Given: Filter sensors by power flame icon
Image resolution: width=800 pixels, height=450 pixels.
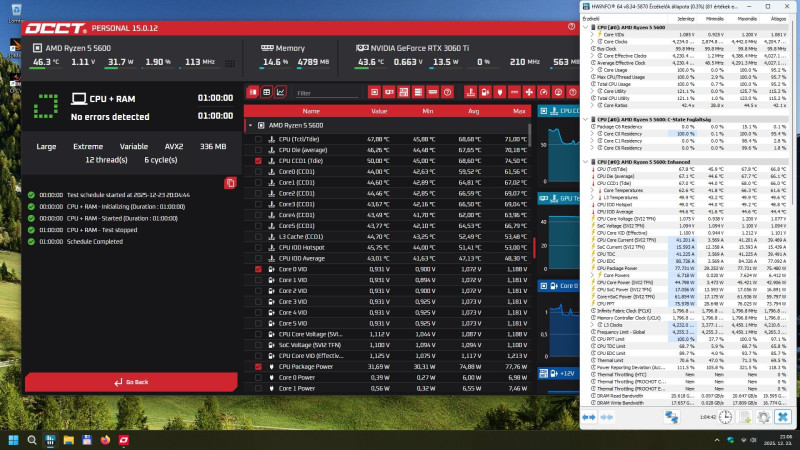Looking at the screenshot, I should [500, 92].
